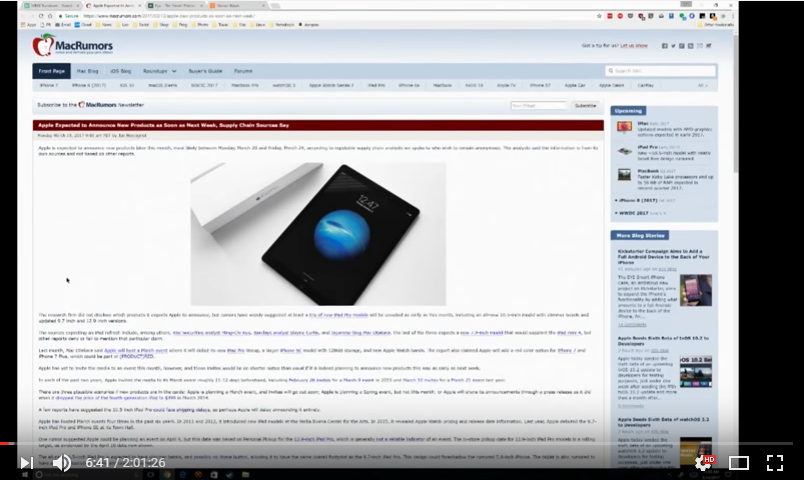Open video settings gear with HD badge
The width and height of the screenshot is (804, 480).
[x=705, y=463]
